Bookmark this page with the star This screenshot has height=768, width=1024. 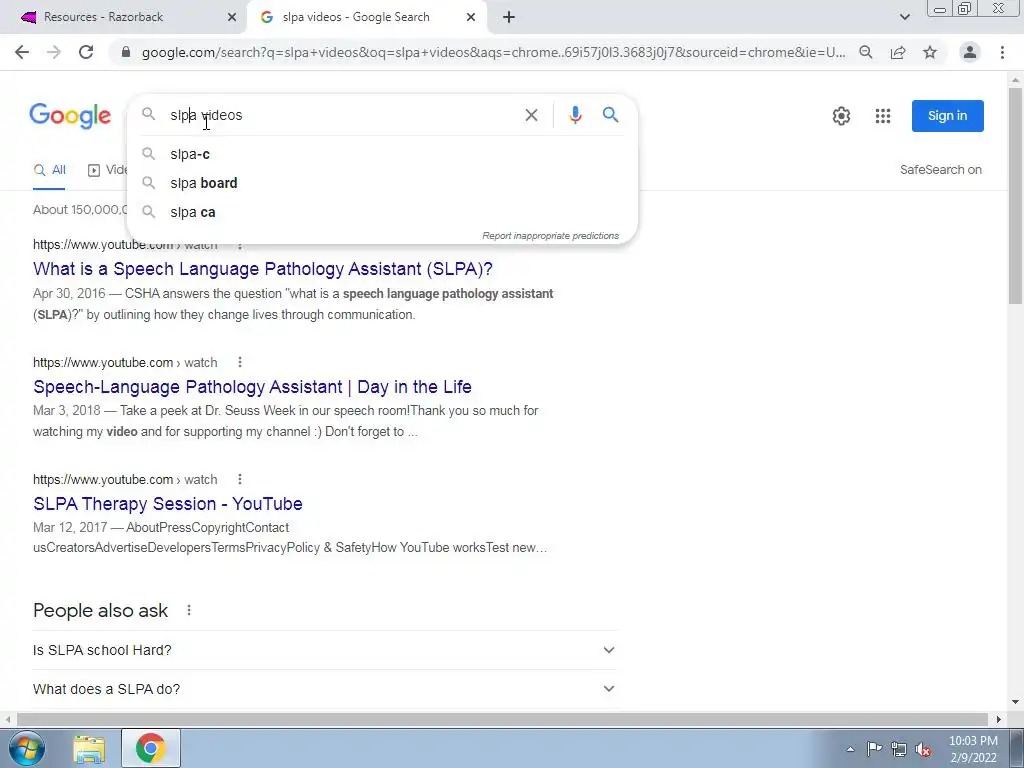(x=930, y=52)
